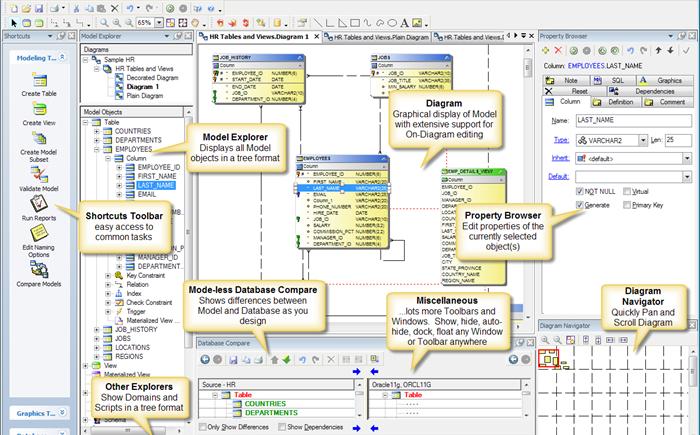Screen dimensions: 700x435
Task: Select the text 'A' drawing tool
Action: coord(404,22)
